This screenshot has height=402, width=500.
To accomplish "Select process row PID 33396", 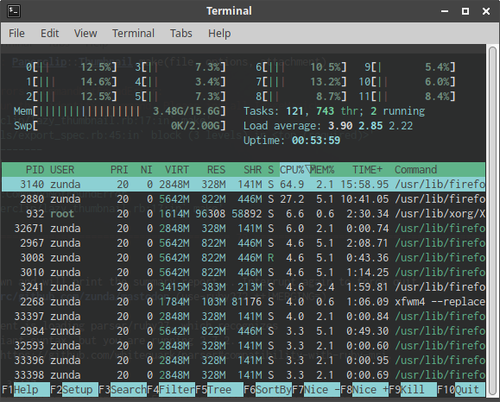I will (243, 360).
